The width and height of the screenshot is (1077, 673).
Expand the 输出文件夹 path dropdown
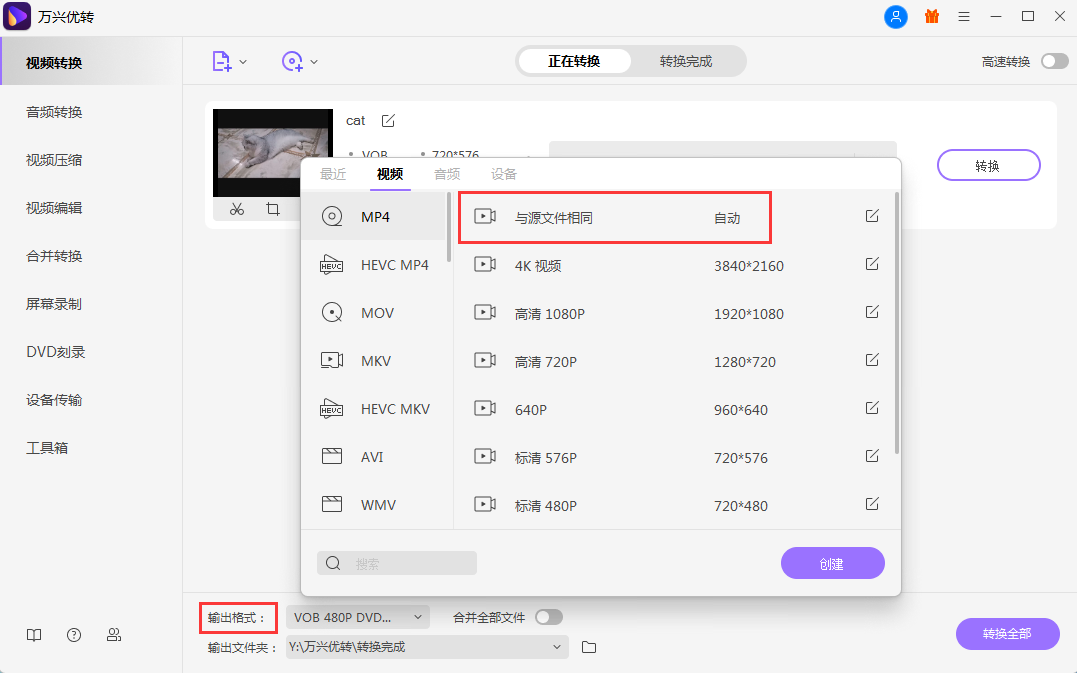pos(557,647)
